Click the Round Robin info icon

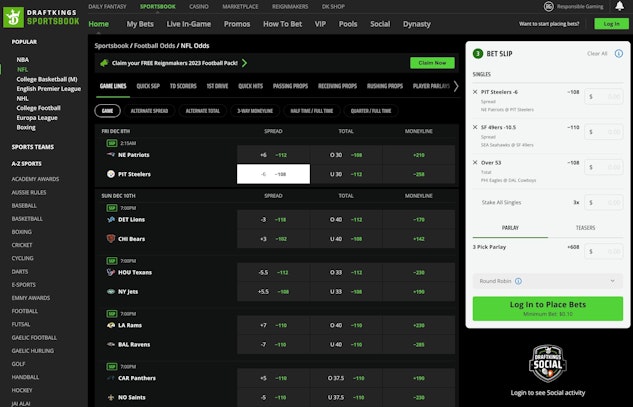tap(518, 281)
